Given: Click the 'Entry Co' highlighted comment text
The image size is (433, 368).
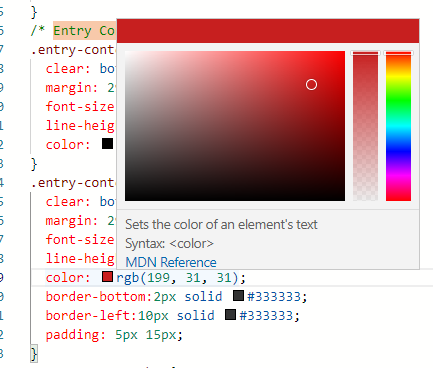Looking at the screenshot, I should tap(84, 31).
